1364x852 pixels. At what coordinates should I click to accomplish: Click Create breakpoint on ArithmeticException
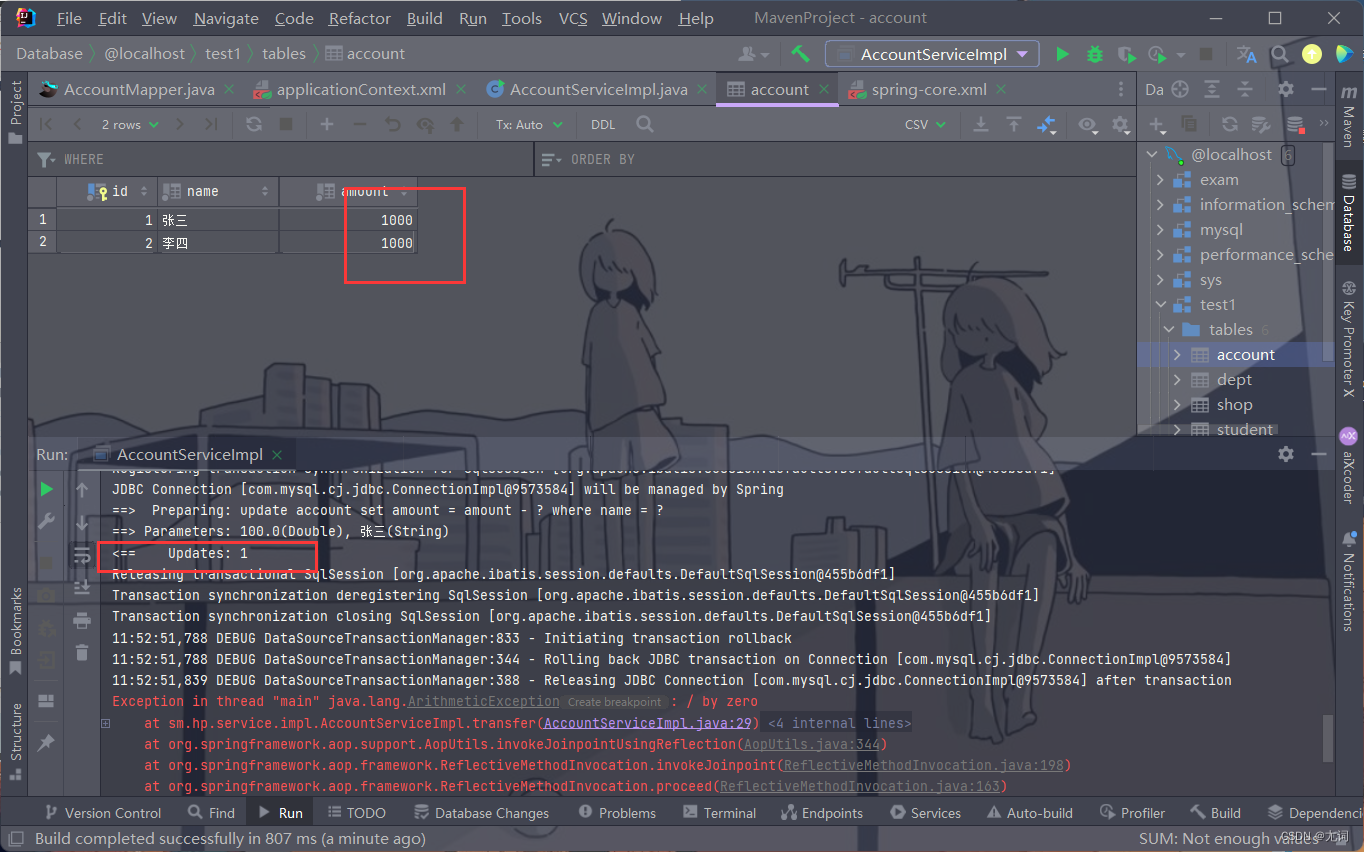click(614, 702)
